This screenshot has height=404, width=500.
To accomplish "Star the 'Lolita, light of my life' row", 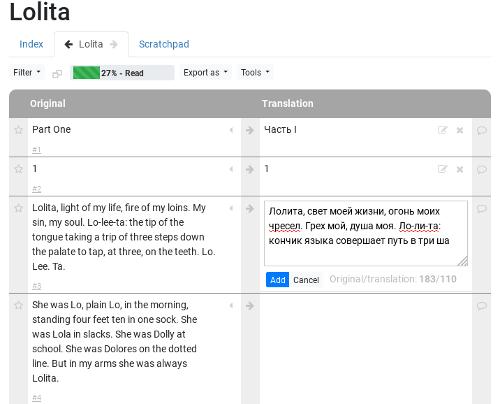I will click(x=19, y=209).
